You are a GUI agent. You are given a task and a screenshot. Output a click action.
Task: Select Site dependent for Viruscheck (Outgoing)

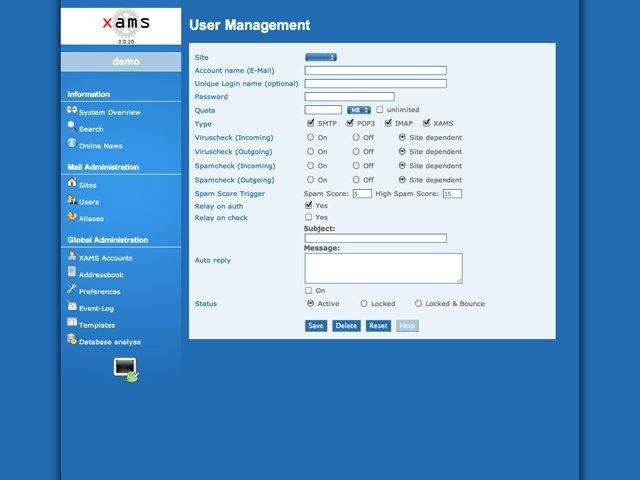402,151
